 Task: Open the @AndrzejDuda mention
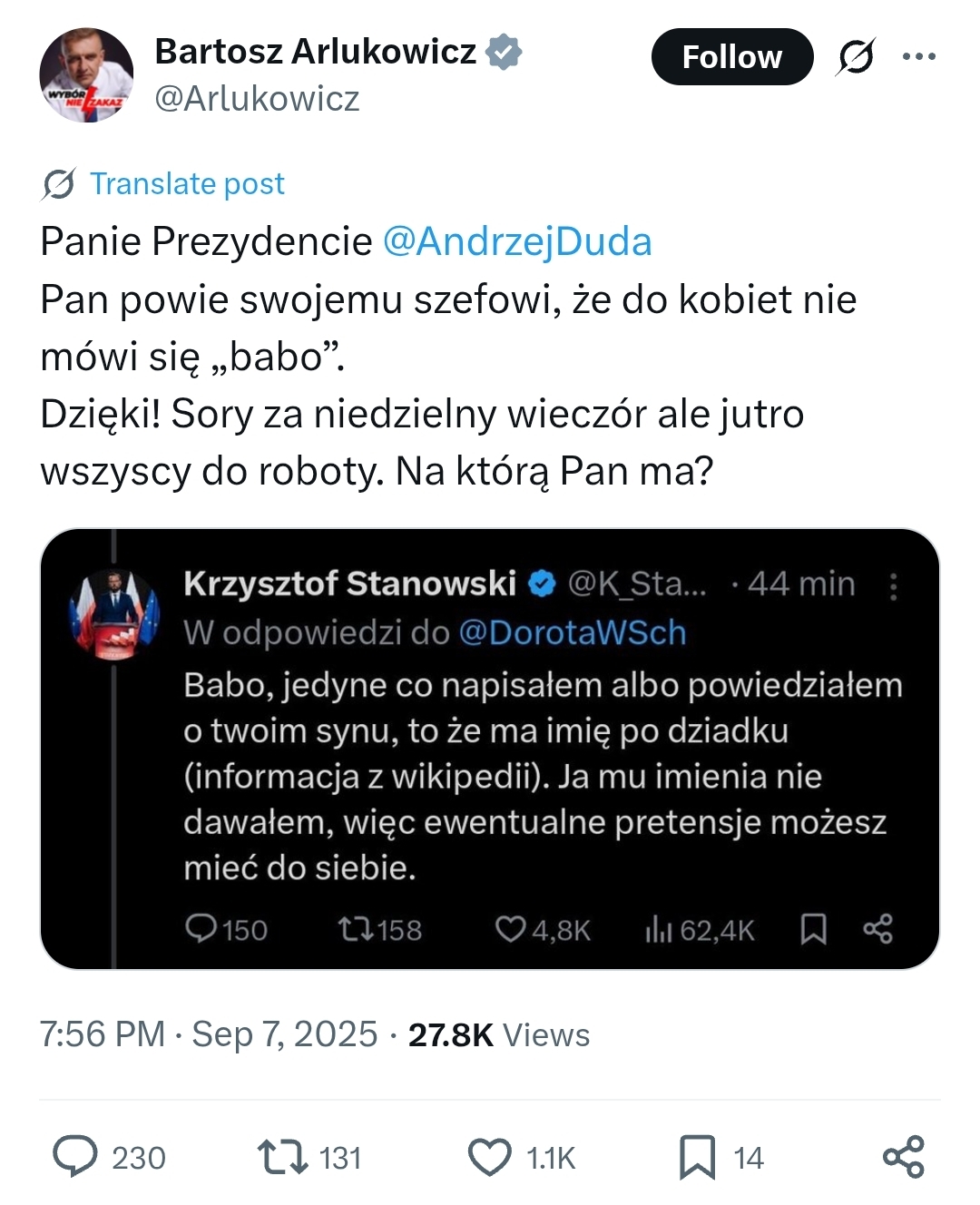[x=517, y=242]
